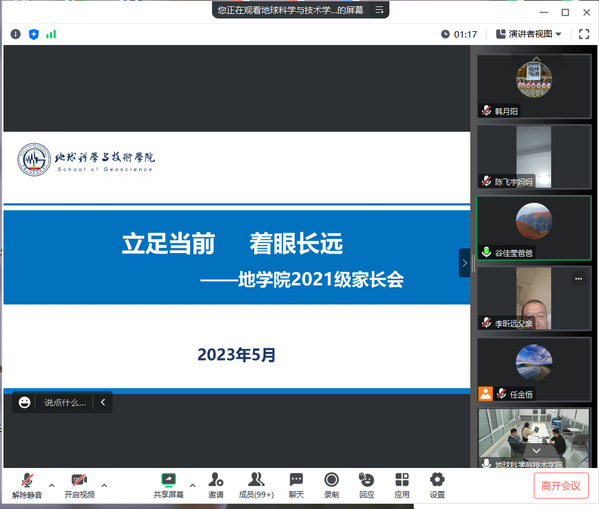The image size is (599, 509).
Task: Expand audio options arrow beside 解除静音
Action: [52, 485]
